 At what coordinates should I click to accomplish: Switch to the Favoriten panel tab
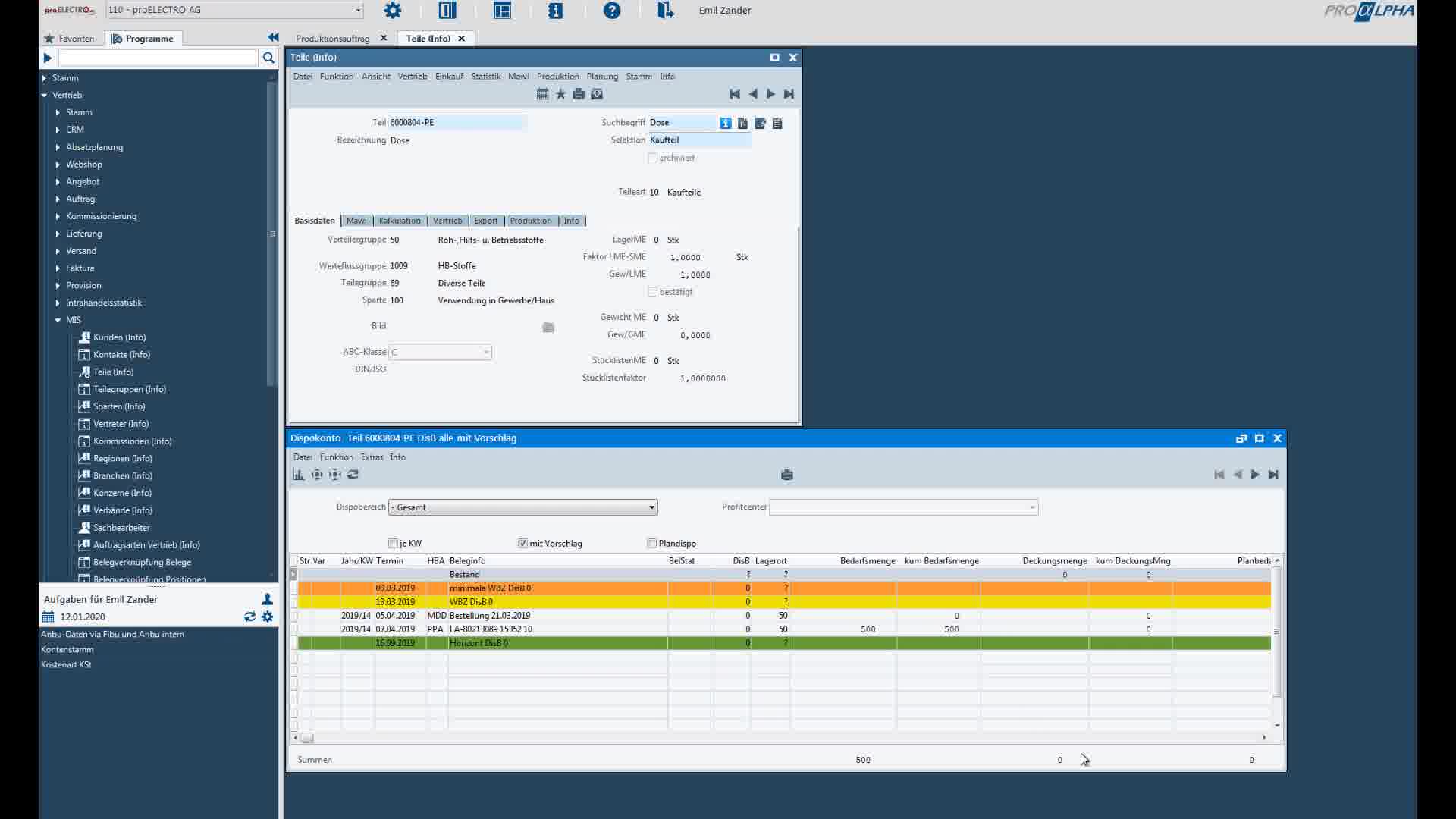(69, 39)
